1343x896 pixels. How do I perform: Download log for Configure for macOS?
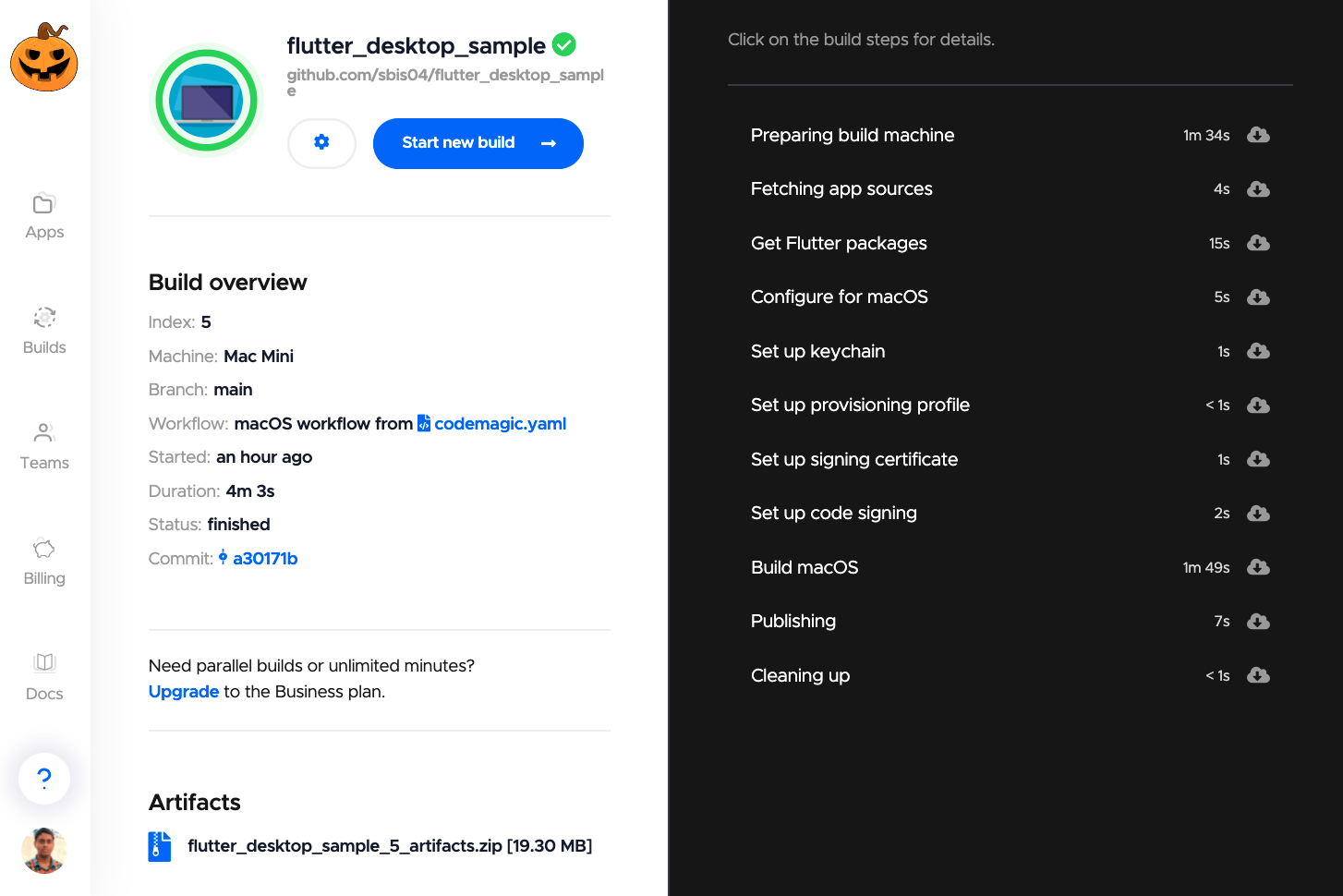[x=1258, y=297]
